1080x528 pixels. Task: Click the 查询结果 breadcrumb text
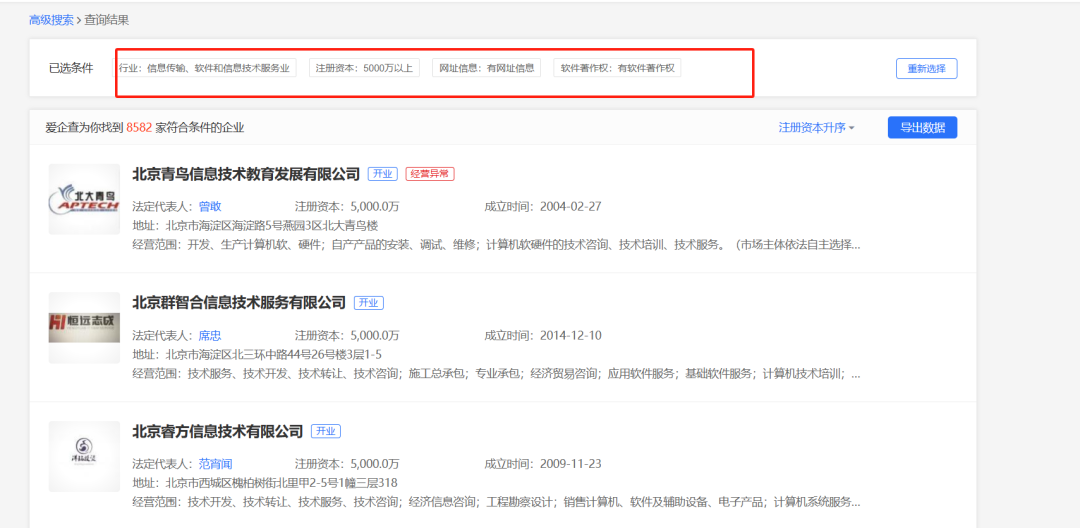click(x=107, y=20)
